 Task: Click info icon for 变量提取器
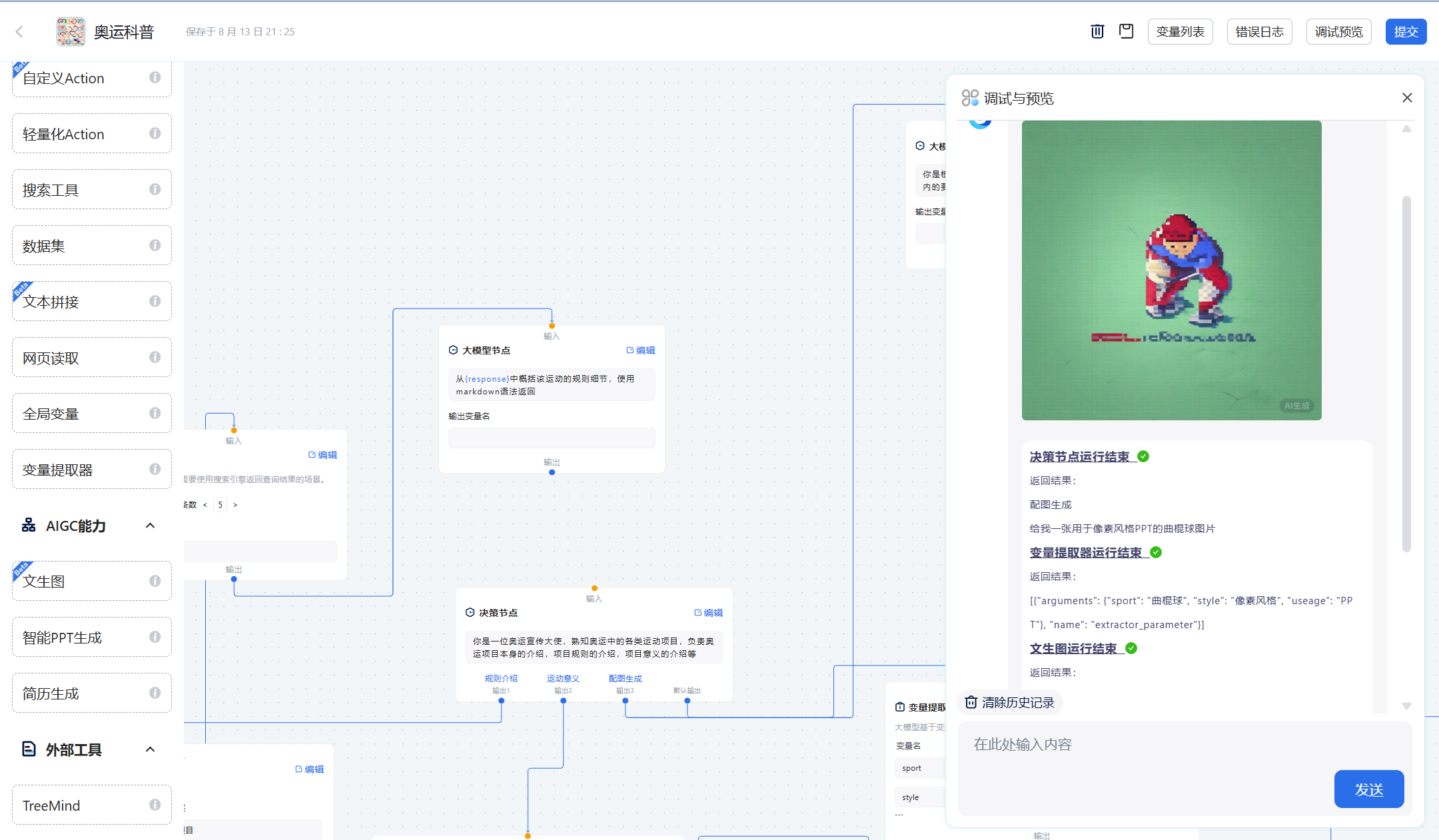pyautogui.click(x=155, y=469)
